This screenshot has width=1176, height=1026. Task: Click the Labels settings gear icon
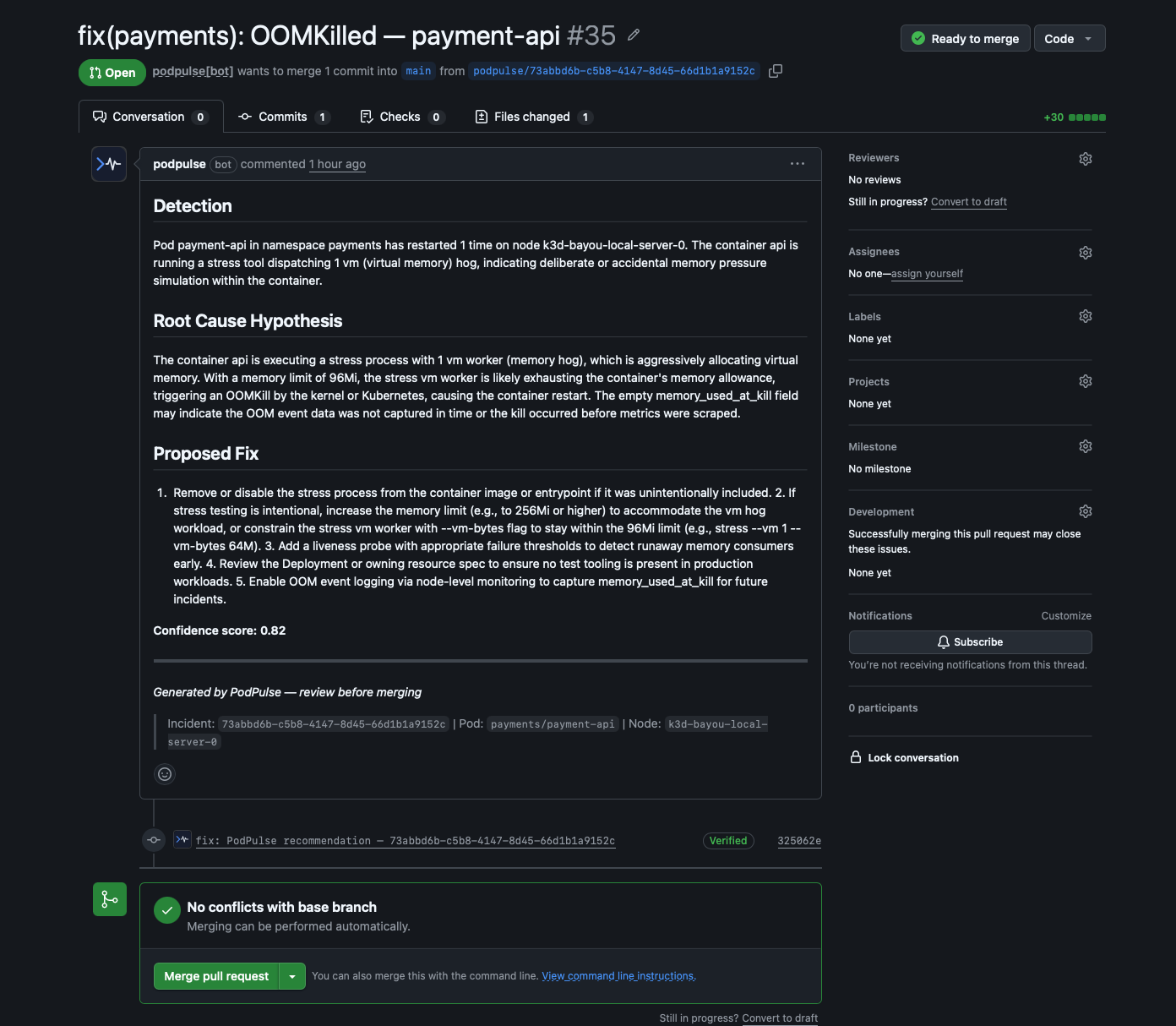coord(1085,315)
